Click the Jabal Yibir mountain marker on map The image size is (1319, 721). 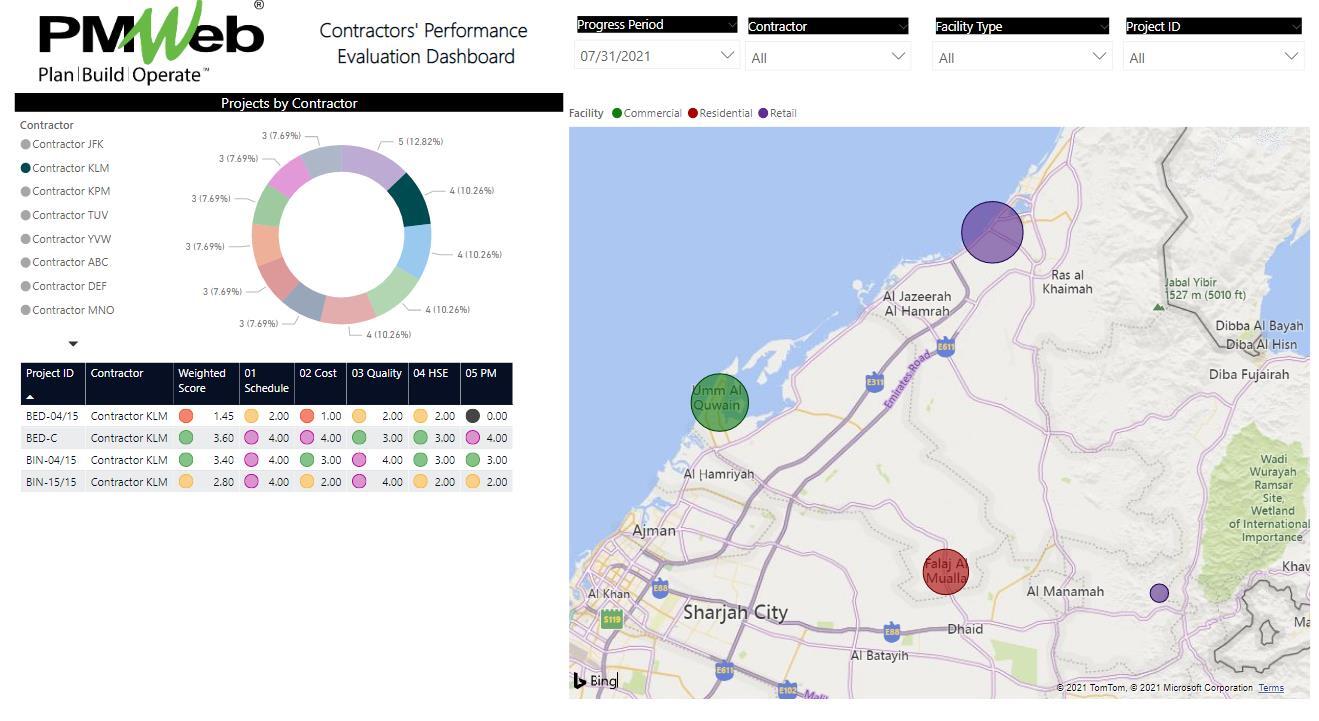click(1159, 306)
